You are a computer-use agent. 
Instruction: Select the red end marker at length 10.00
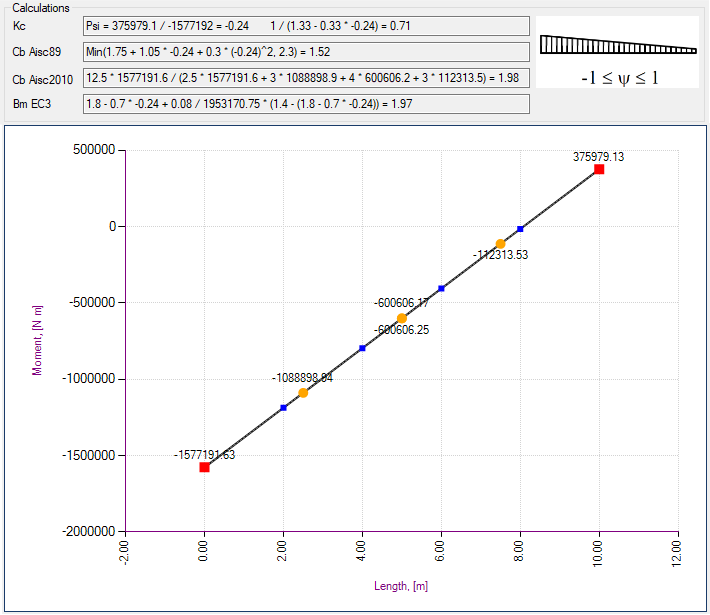tap(599, 169)
